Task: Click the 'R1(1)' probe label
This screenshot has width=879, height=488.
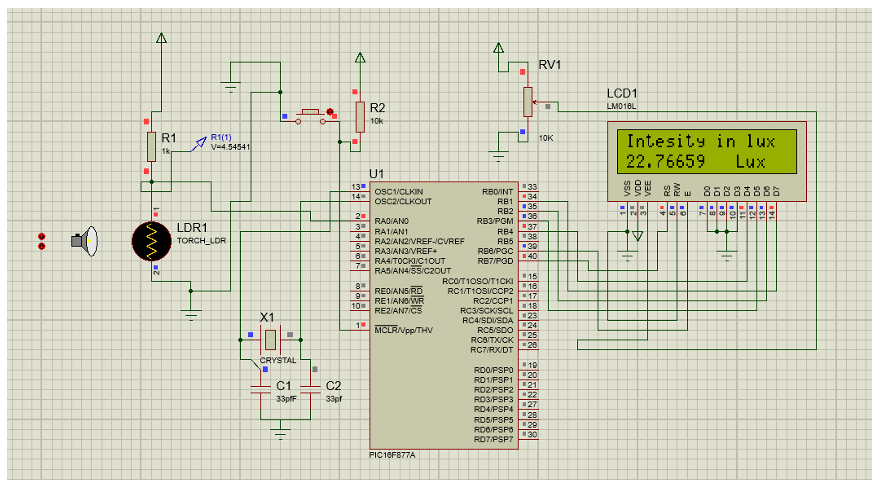Action: (x=221, y=137)
